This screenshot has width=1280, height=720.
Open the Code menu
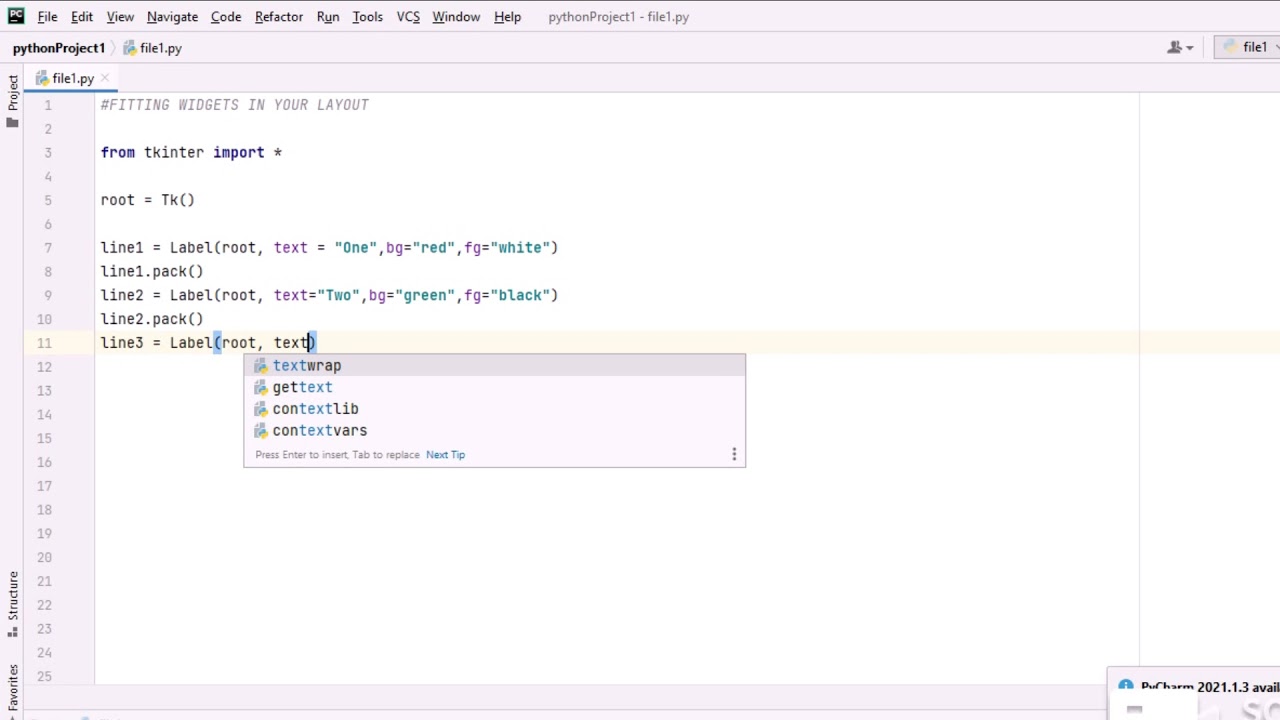tap(226, 17)
